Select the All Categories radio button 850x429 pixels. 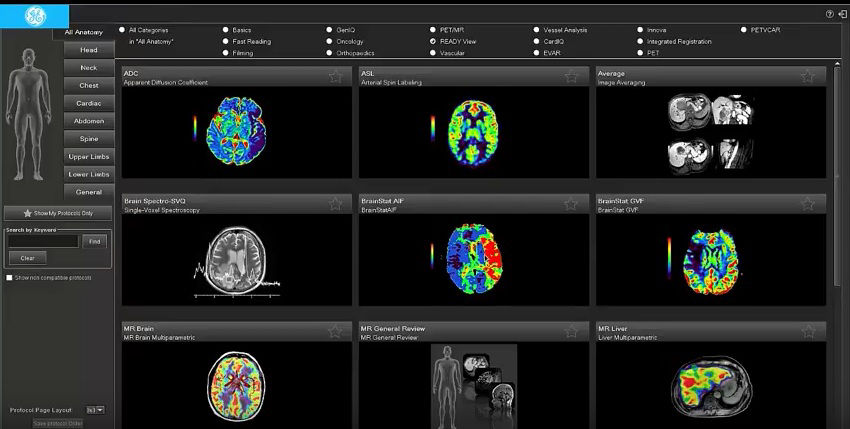click(x=122, y=30)
